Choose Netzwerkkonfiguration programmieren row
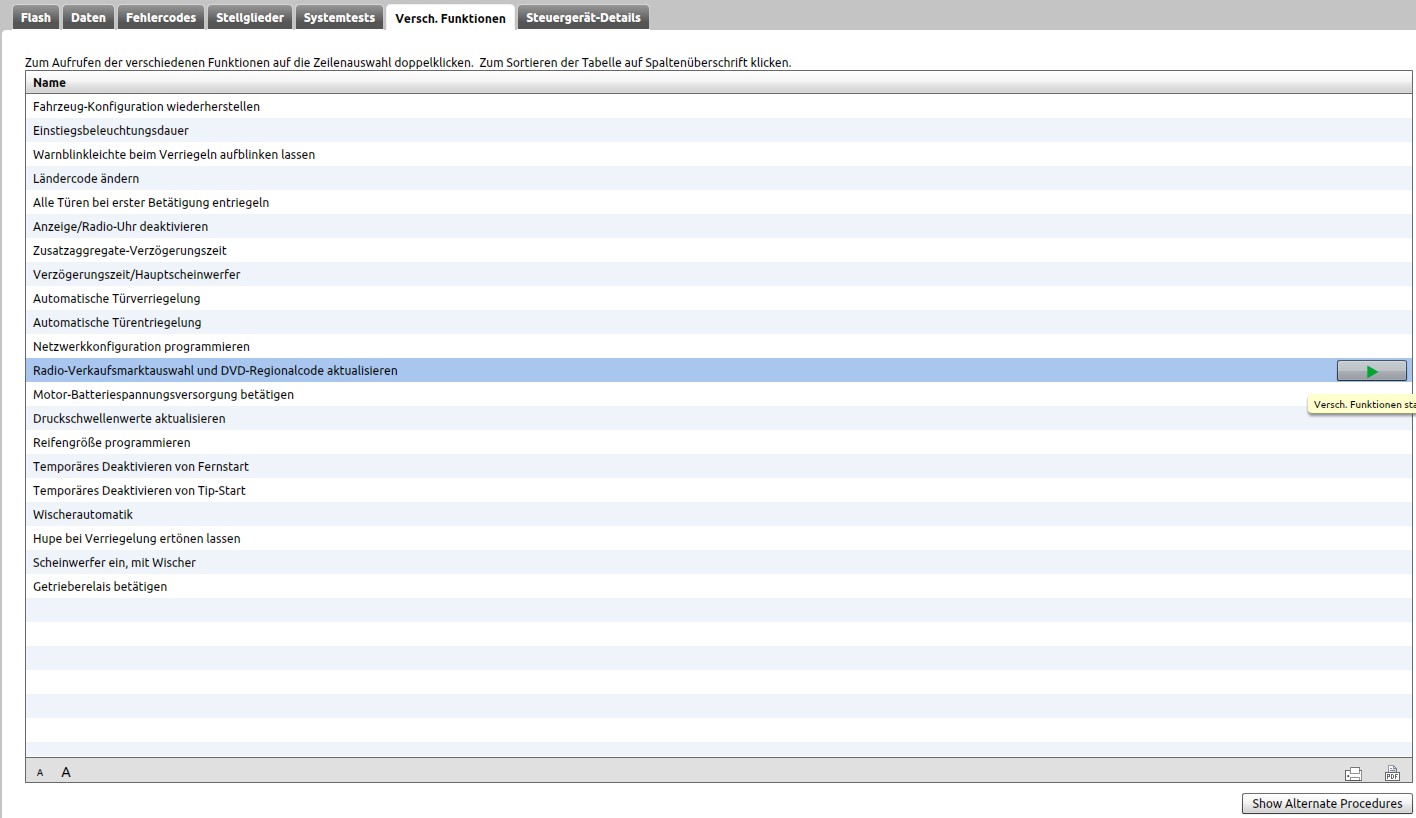Image resolution: width=1416 pixels, height=818 pixels. point(141,347)
